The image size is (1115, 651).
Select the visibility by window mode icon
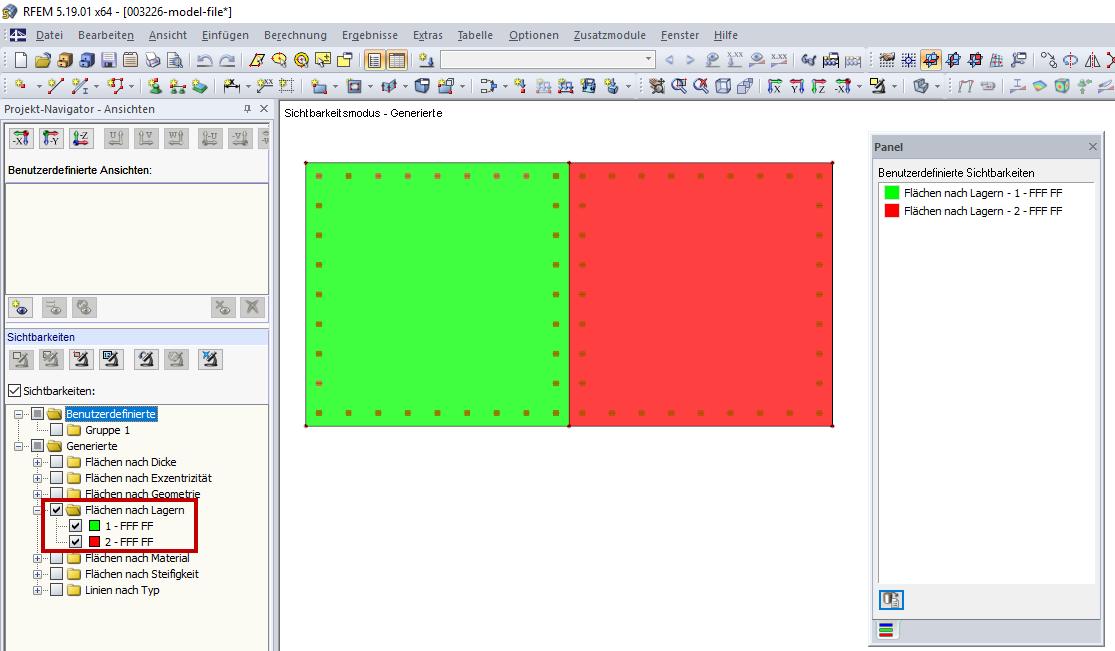(x=21, y=359)
